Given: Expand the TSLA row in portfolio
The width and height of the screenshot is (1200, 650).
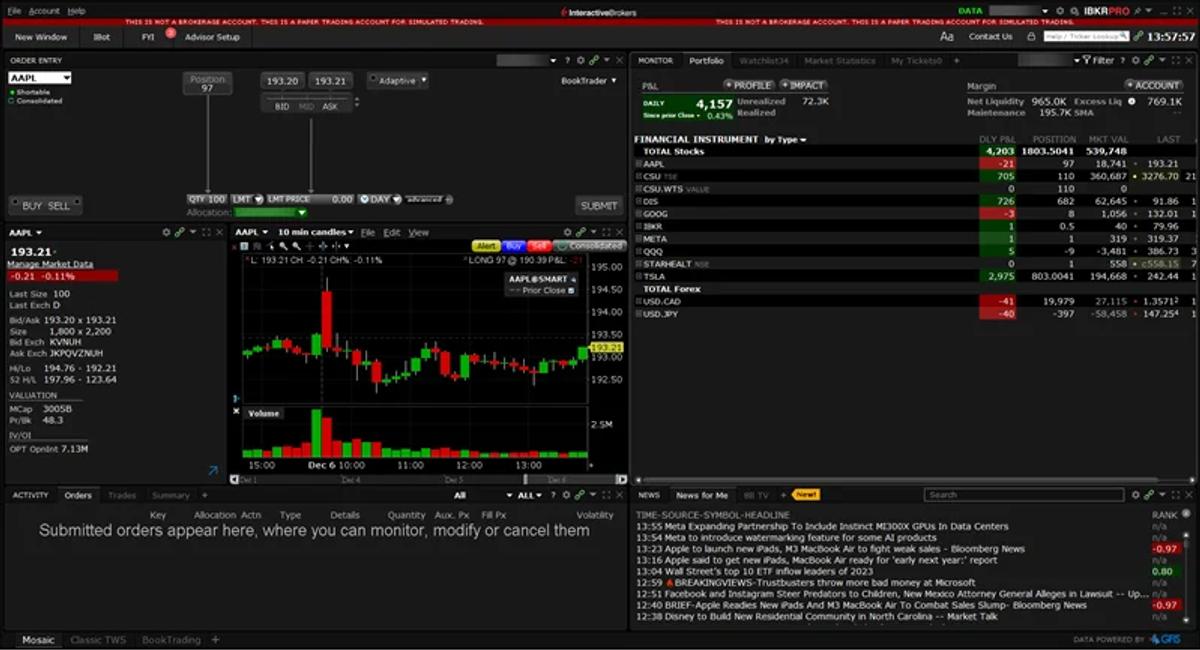Looking at the screenshot, I should (638, 276).
